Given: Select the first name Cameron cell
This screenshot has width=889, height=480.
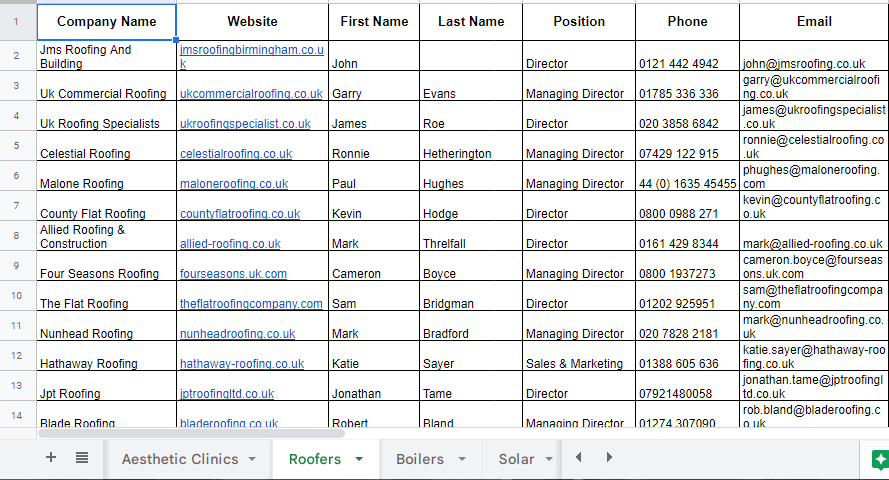Looking at the screenshot, I should click(x=374, y=266).
